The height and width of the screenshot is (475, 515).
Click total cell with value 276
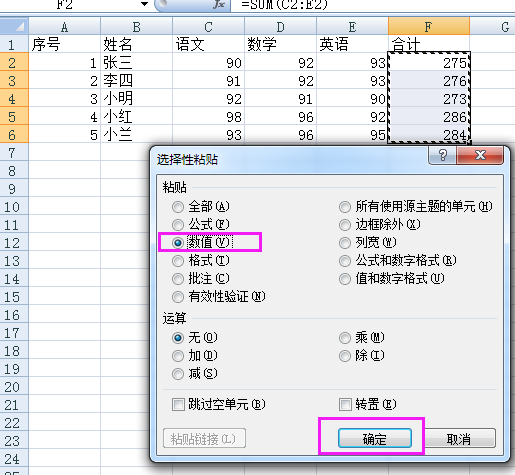(429, 80)
